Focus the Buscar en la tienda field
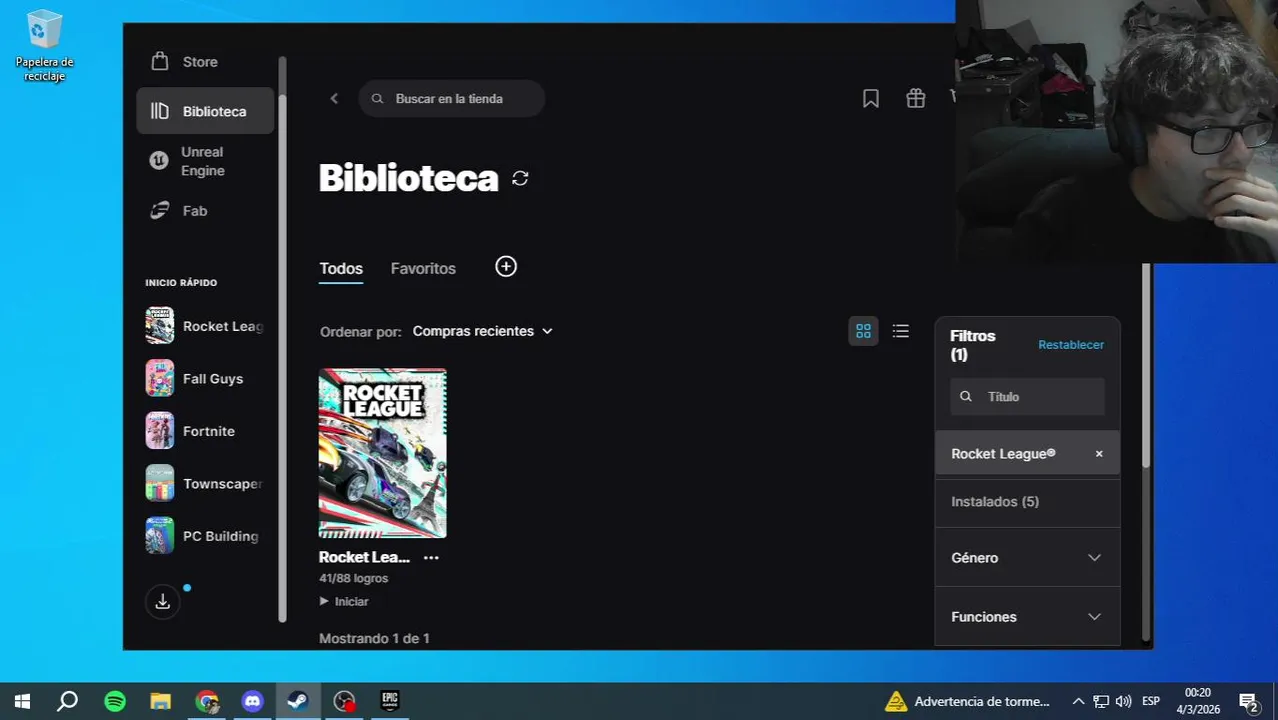 [451, 99]
